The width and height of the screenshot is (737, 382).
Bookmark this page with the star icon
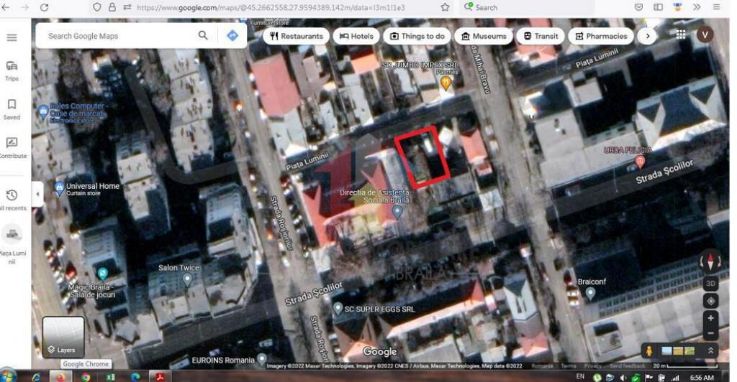[445, 7]
